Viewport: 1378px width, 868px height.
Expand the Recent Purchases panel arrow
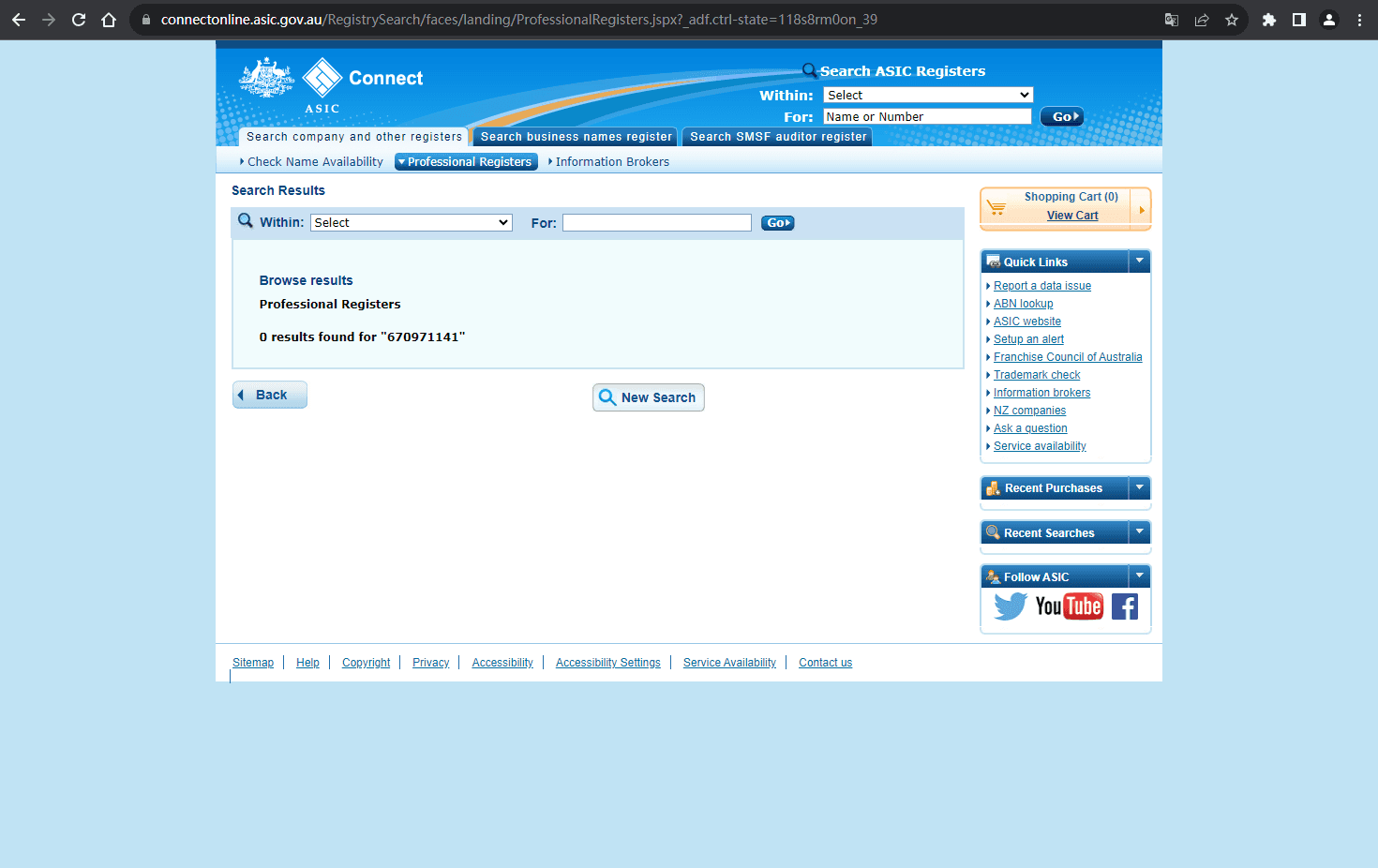point(1140,487)
